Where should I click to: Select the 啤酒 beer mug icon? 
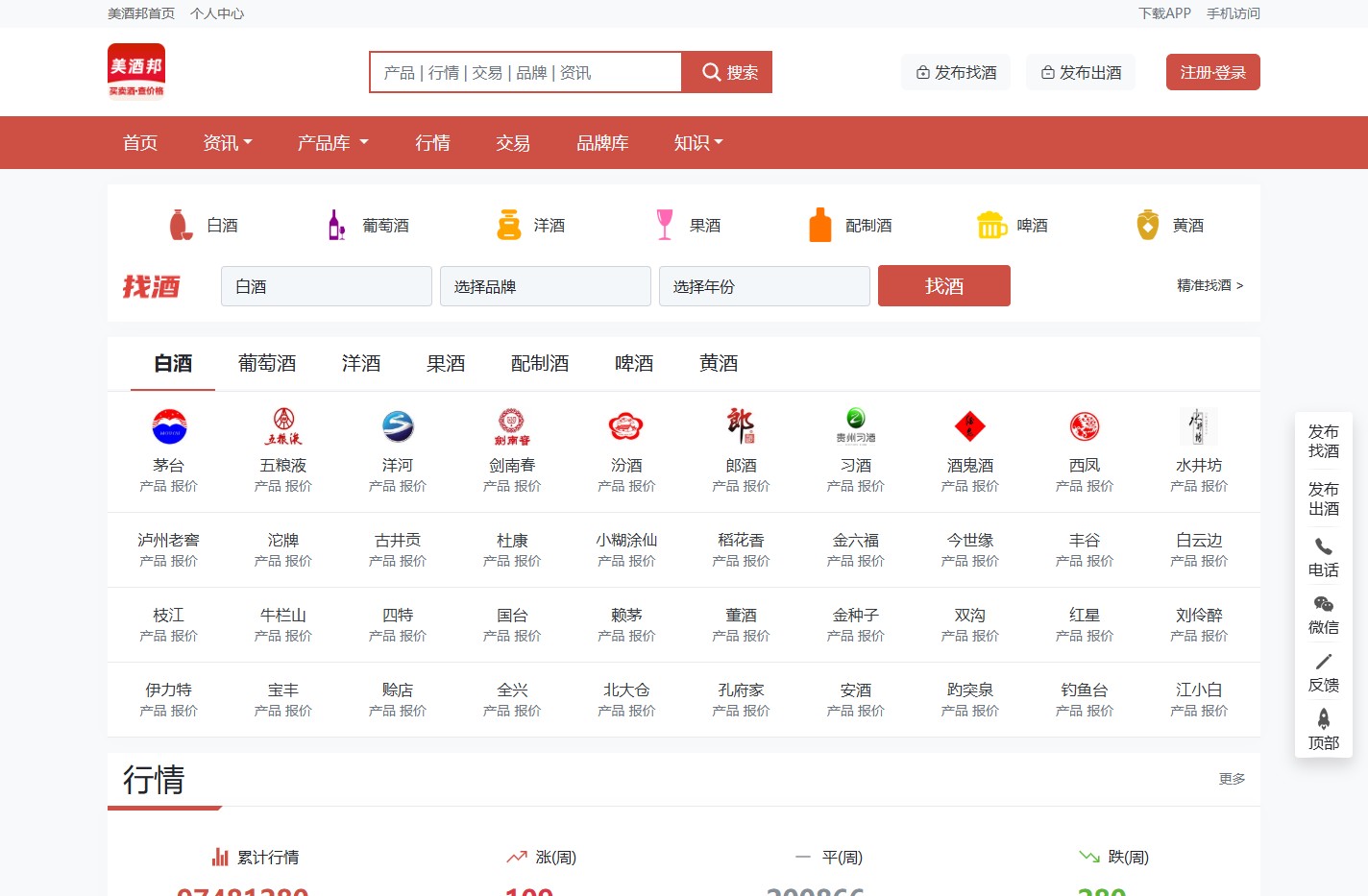pos(991,225)
